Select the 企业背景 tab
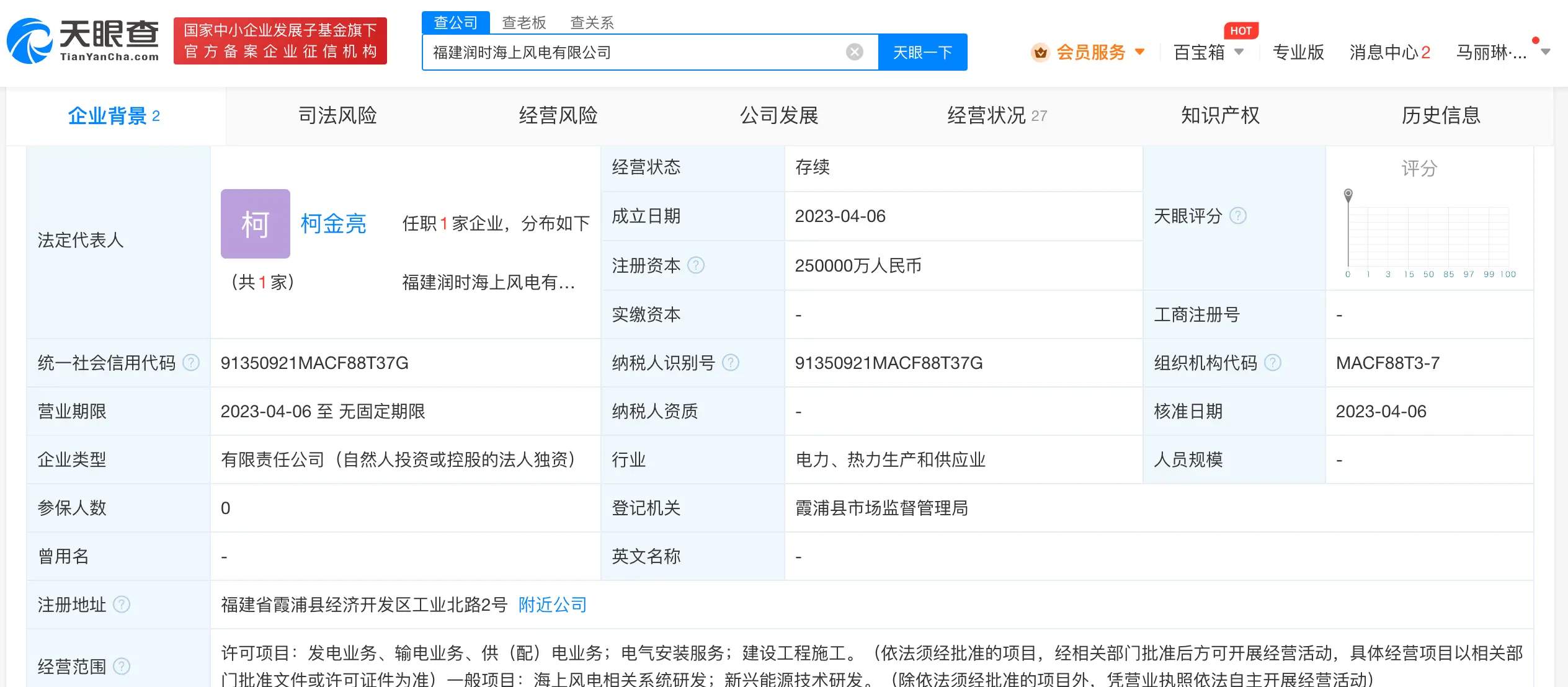 point(115,116)
